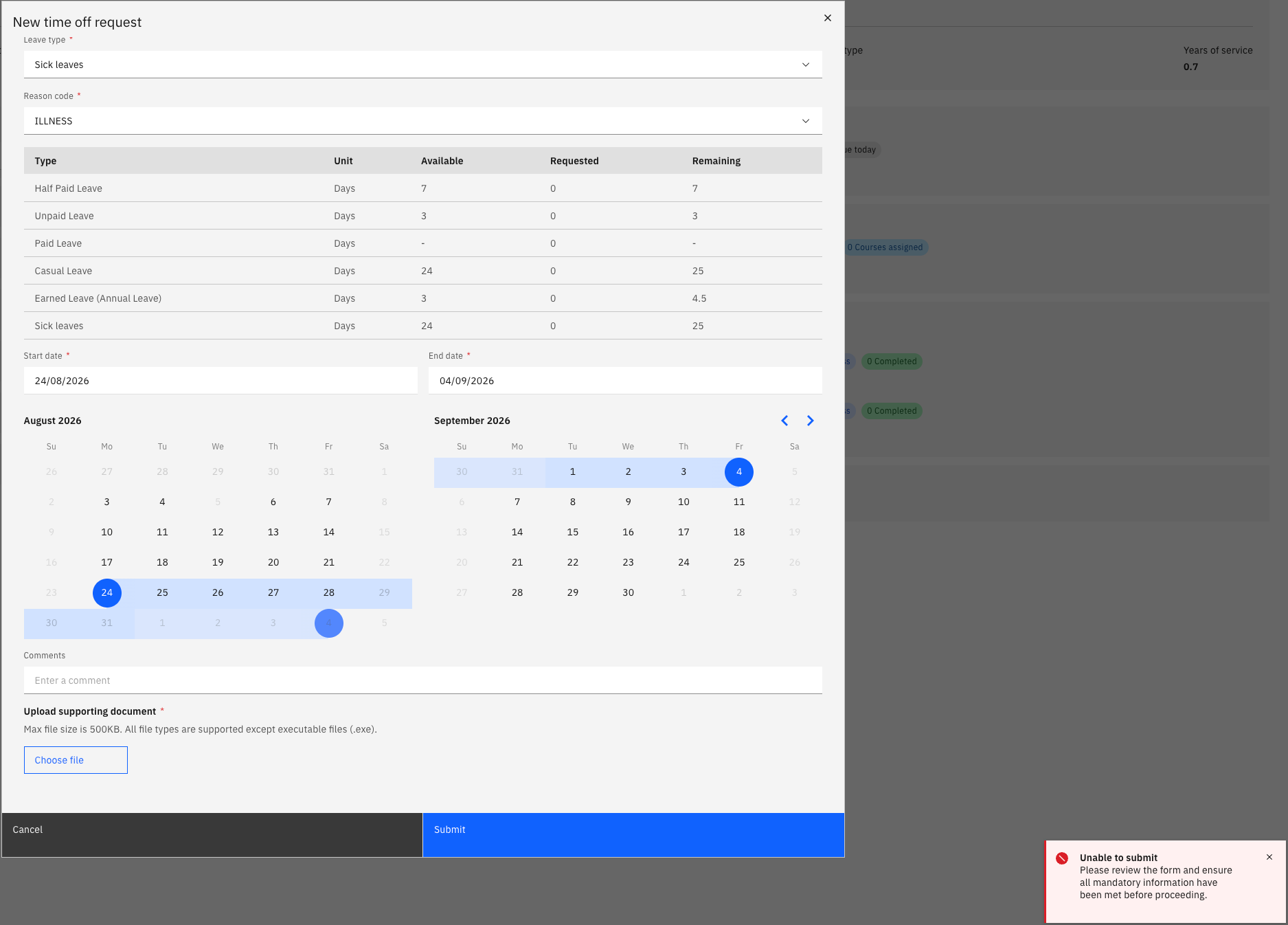Click the 0 Courses assigned tag behind dialog
The height and width of the screenshot is (925, 1288).
[x=885, y=247]
